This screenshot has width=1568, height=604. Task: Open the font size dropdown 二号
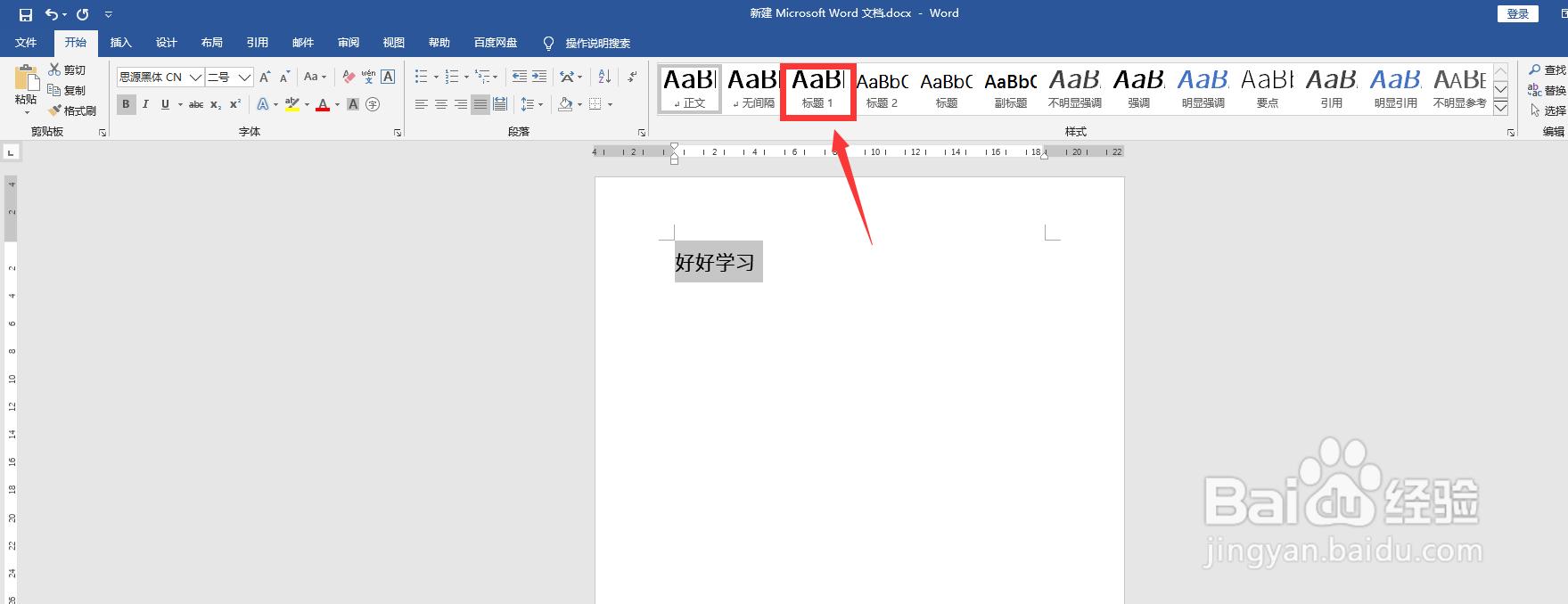(244, 78)
